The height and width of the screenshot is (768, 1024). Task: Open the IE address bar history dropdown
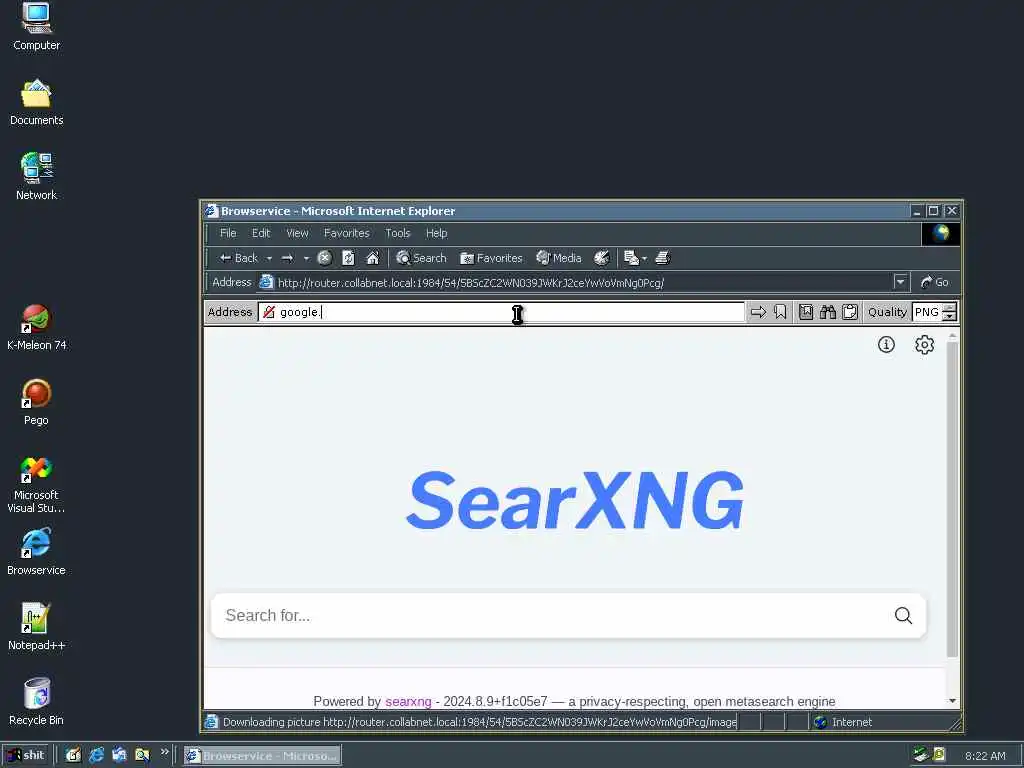click(x=901, y=282)
